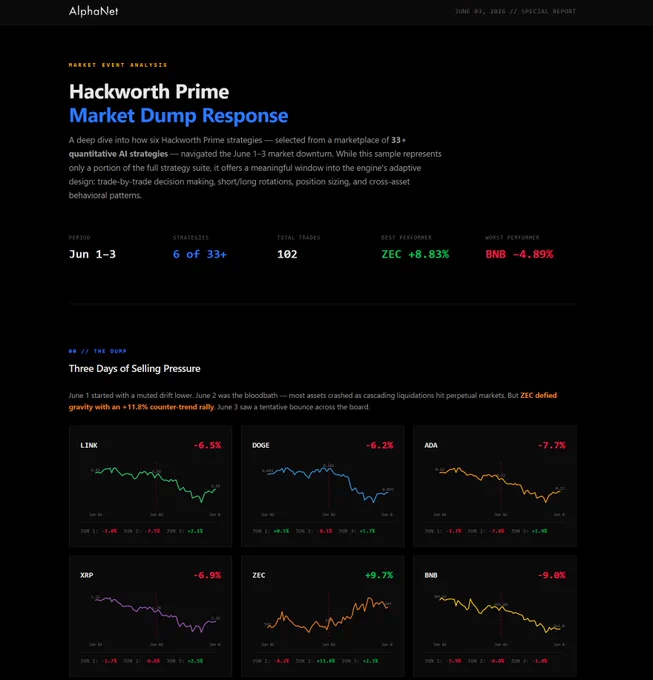Click the 'Jun 1–3' period value

click(92, 254)
